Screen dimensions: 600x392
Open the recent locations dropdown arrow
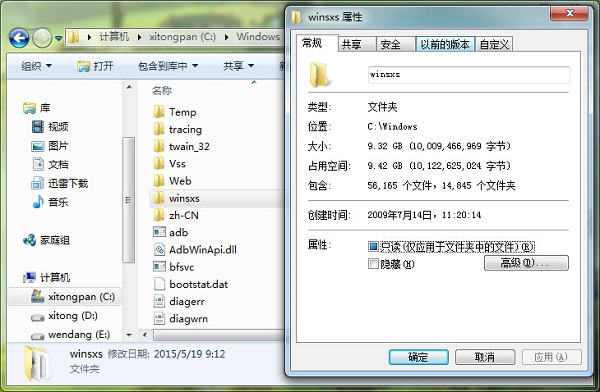tap(59, 38)
